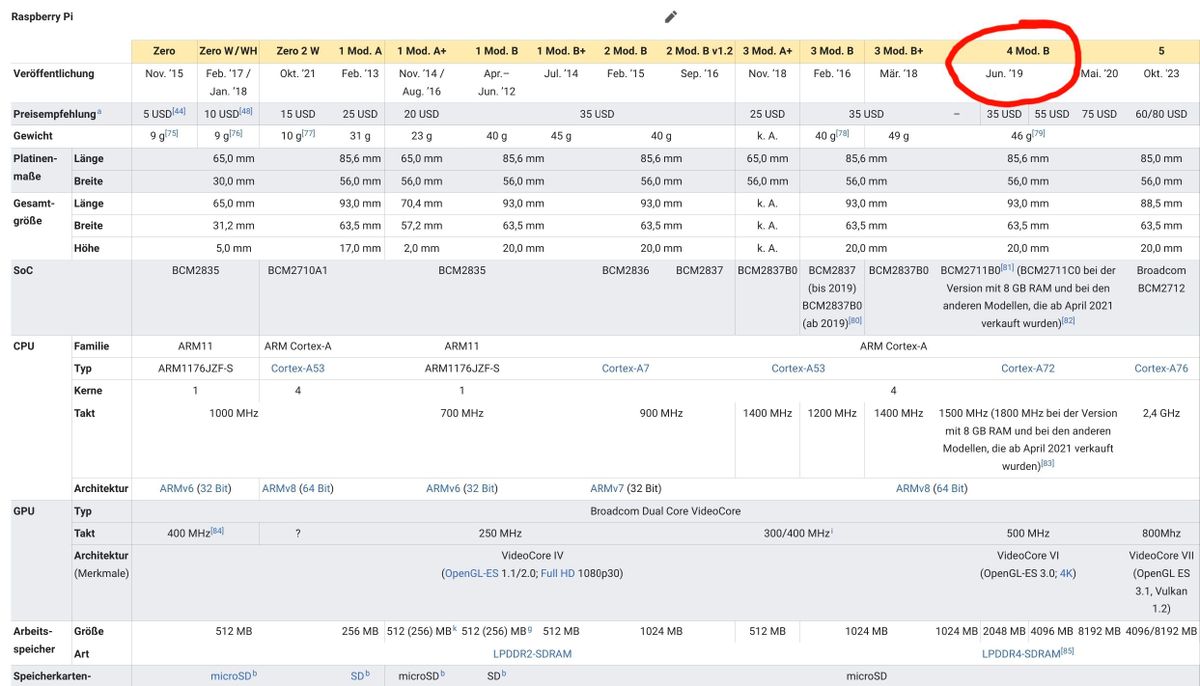Open the ARMv7 architecture link

[608, 489]
